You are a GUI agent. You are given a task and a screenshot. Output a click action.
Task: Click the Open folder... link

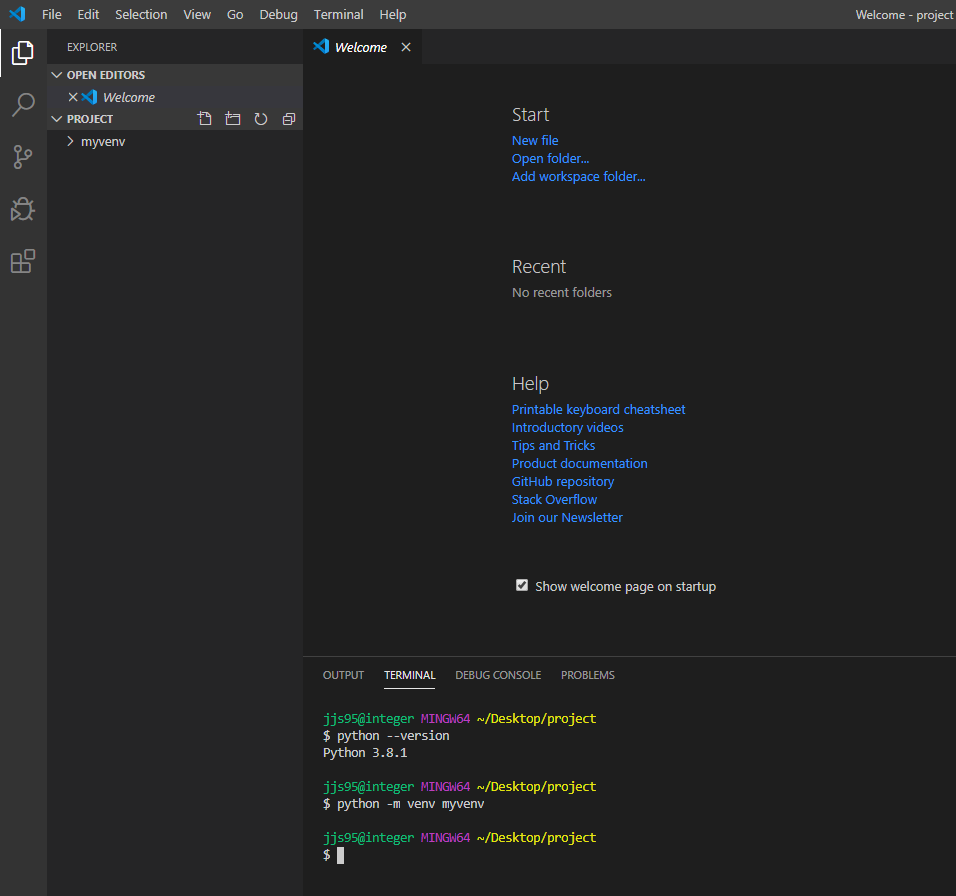tap(551, 158)
